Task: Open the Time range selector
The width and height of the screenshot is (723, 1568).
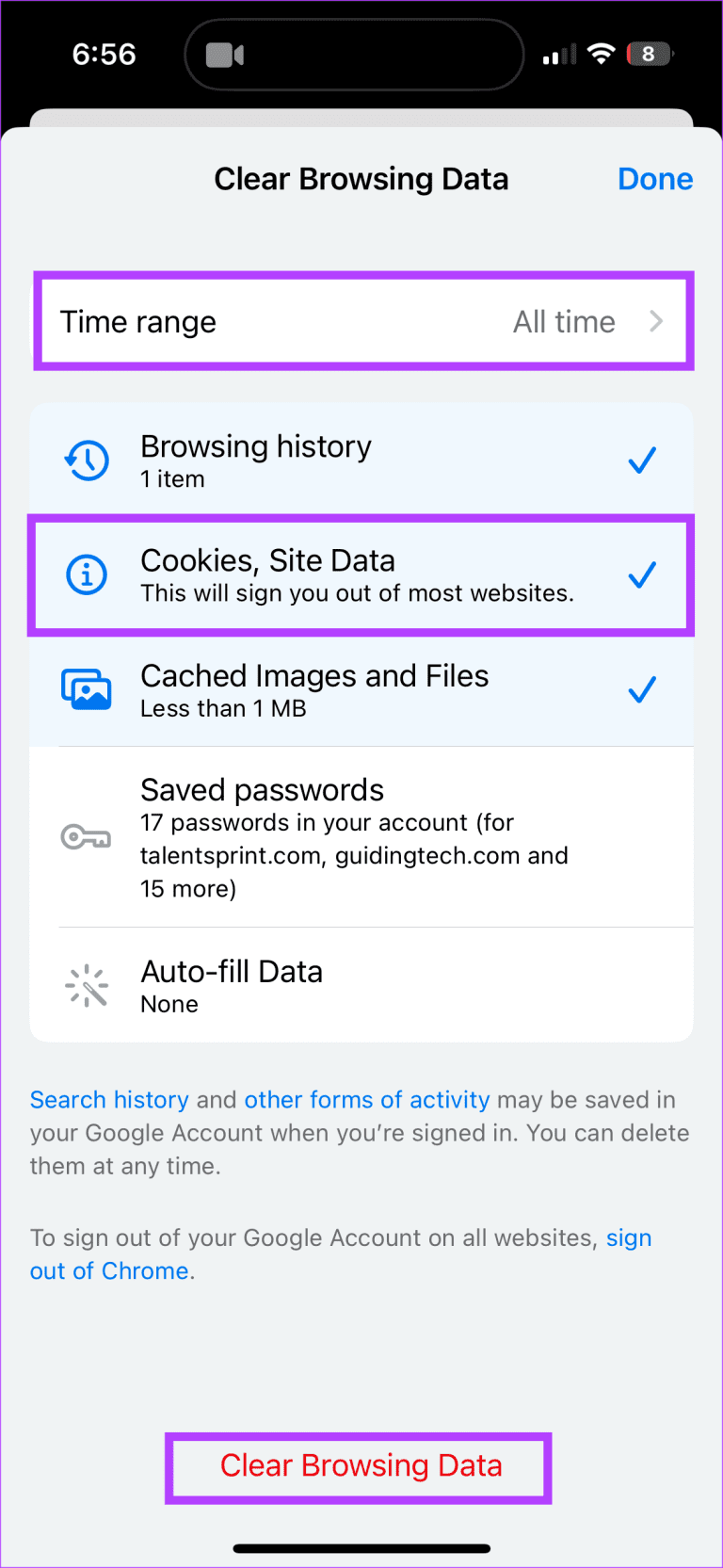Action: [x=361, y=321]
